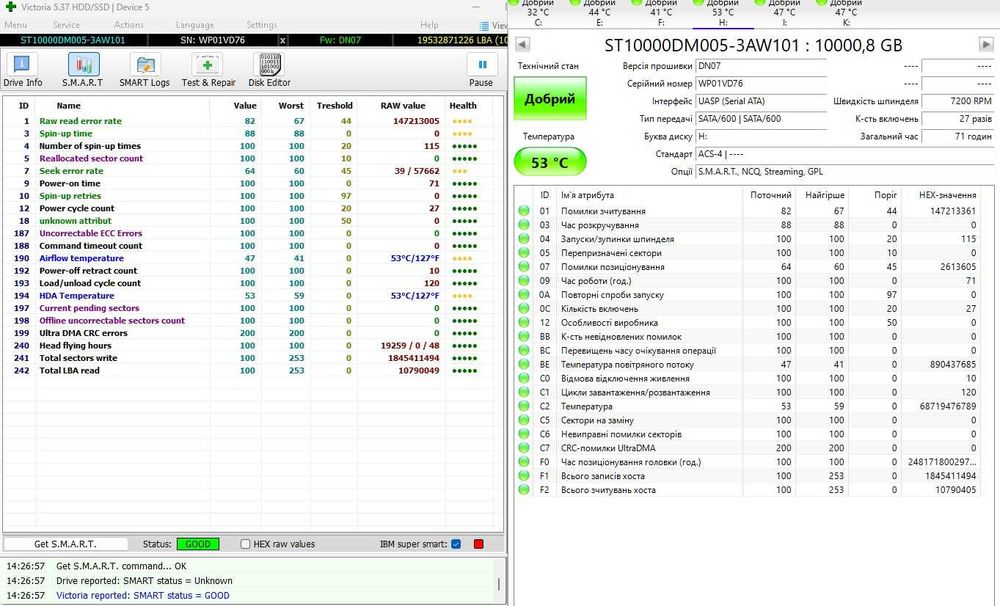The width and height of the screenshot is (1000, 606).
Task: Select the Ultra DMA CRC errors row
Action: (x=249, y=333)
